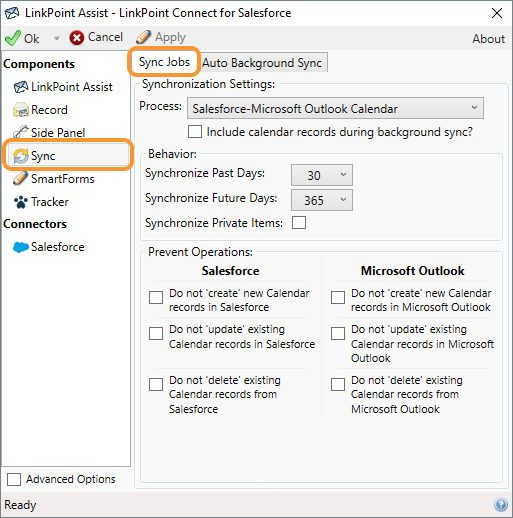Click the Components heading text
Screen dimensions: 513x518
point(39,64)
